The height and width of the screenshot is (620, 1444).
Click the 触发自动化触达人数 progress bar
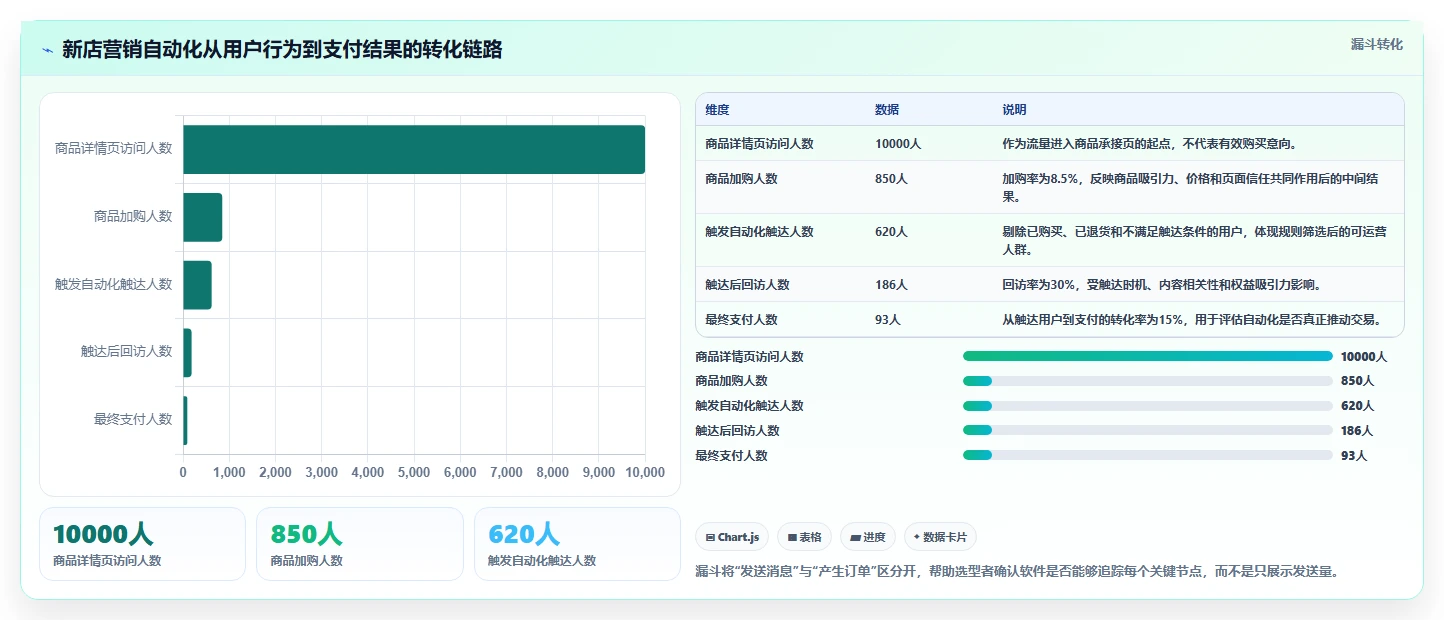1148,406
